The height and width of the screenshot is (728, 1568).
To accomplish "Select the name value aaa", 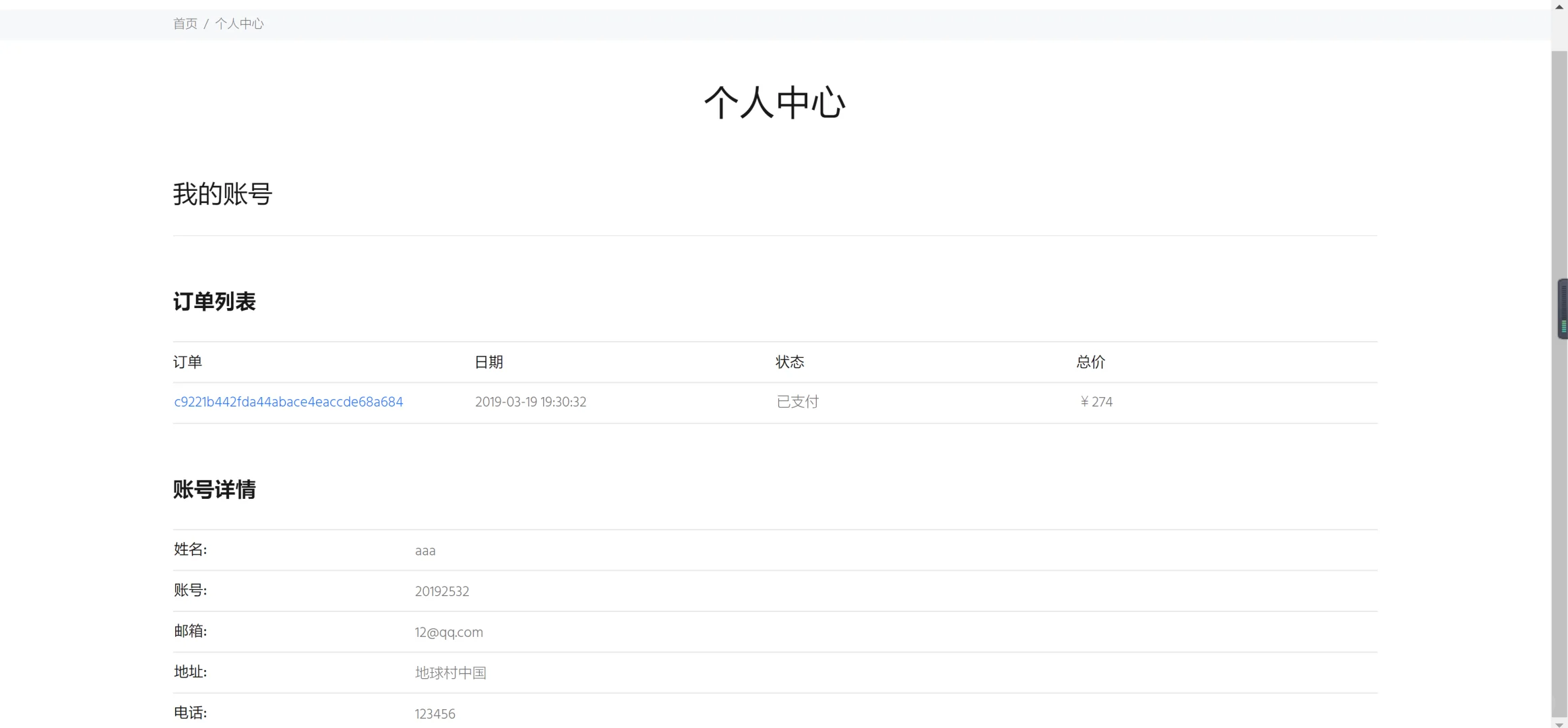I will 425,550.
